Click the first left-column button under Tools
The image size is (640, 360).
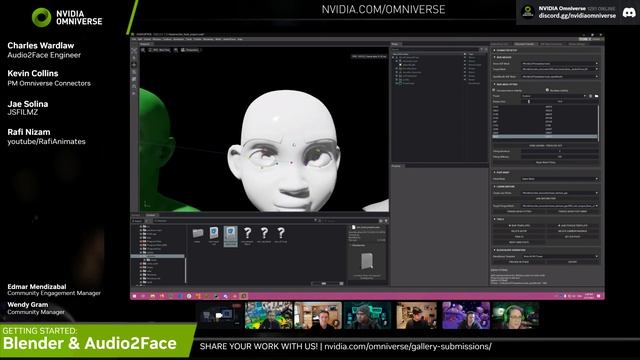point(519,225)
